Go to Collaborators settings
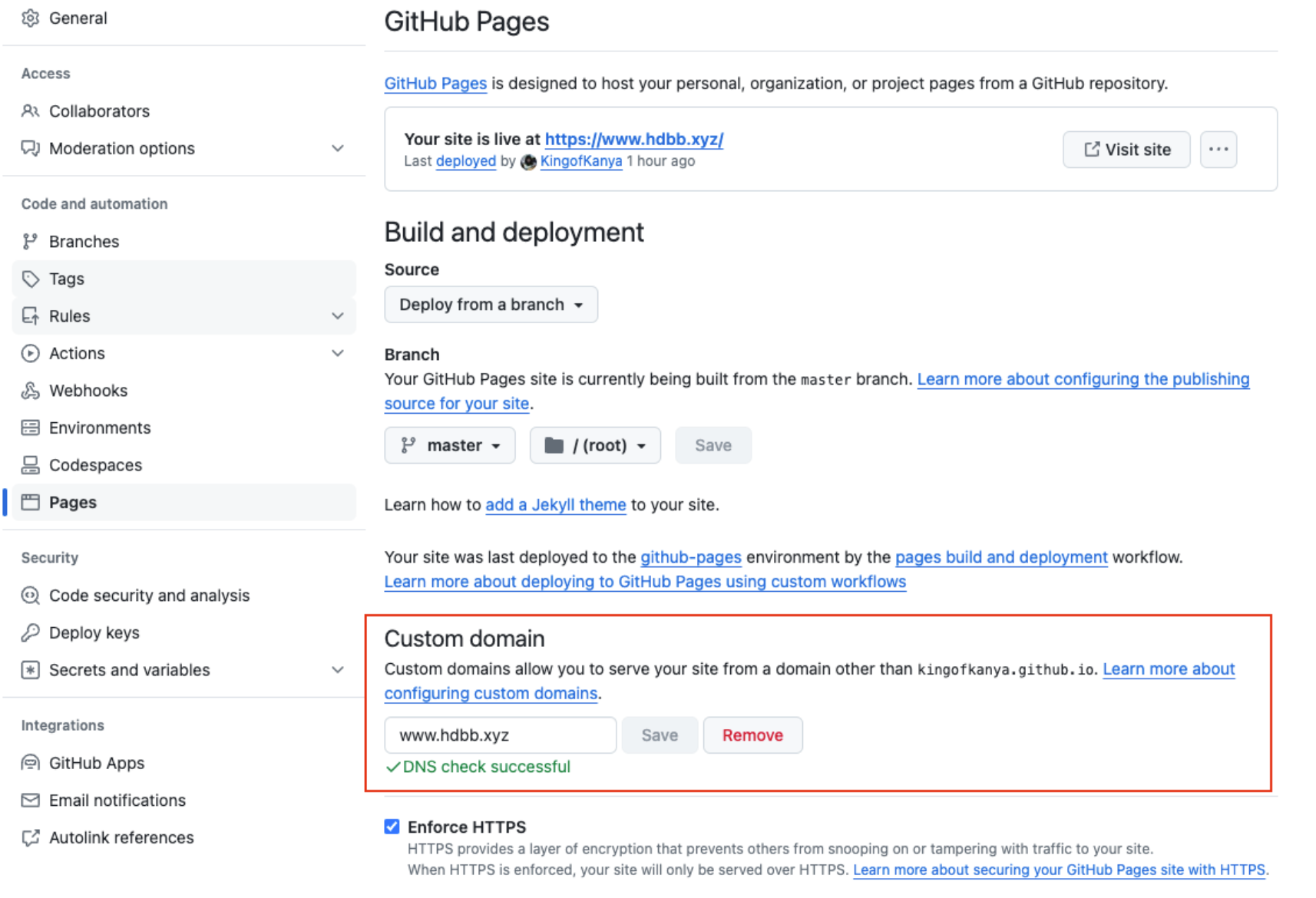 (184, 111)
